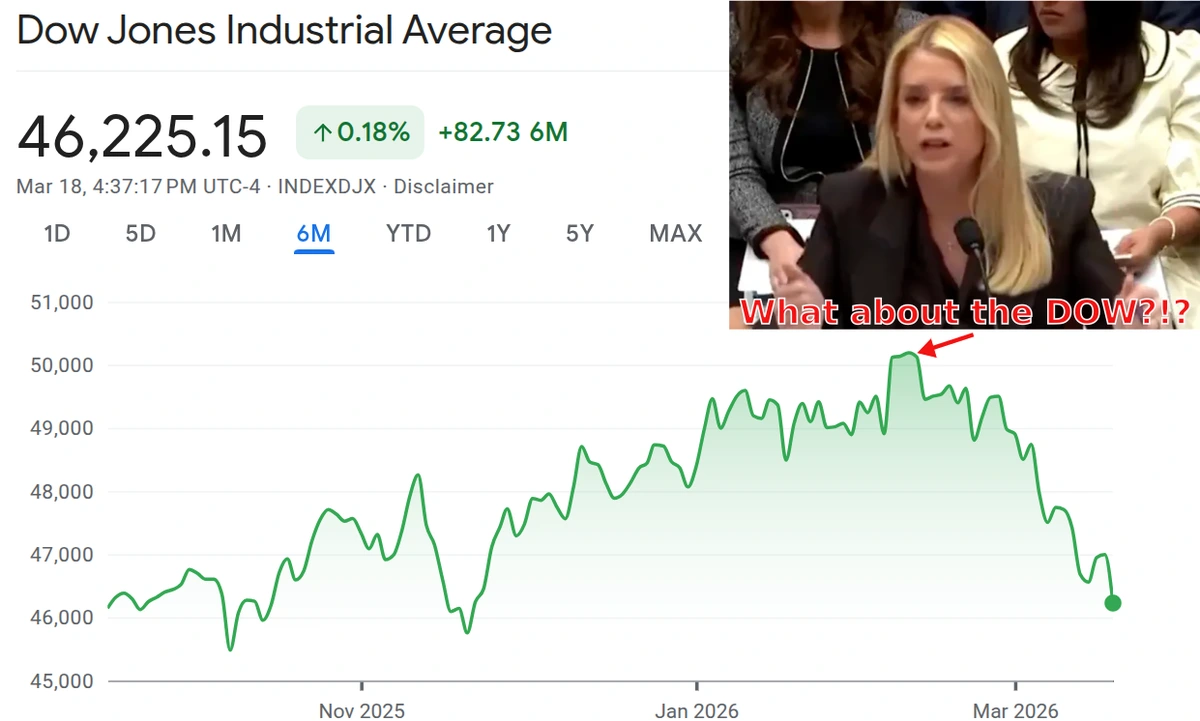This screenshot has width=1200, height=721.
Task: Click the green up arrow in percentage badge
Action: tap(322, 133)
